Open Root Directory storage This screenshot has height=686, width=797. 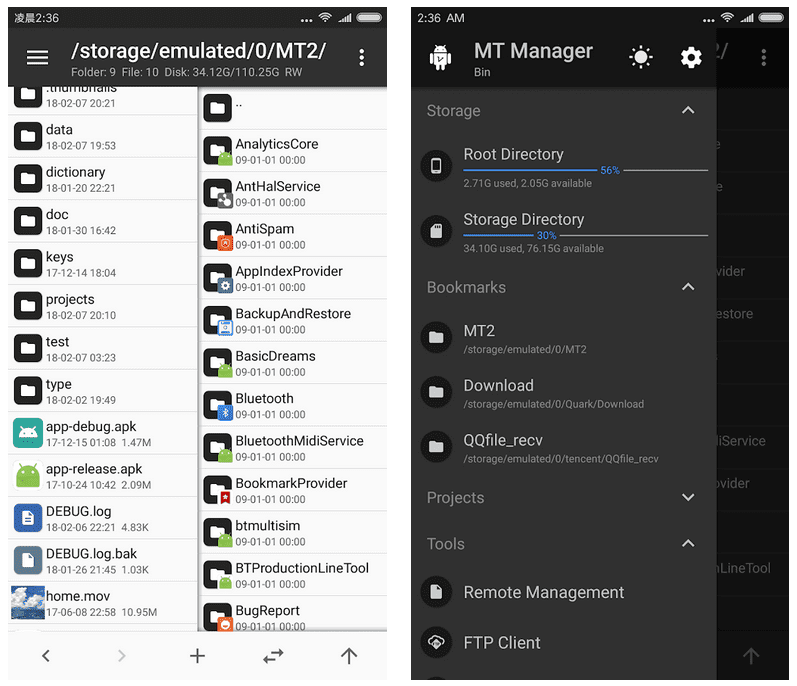[564, 167]
